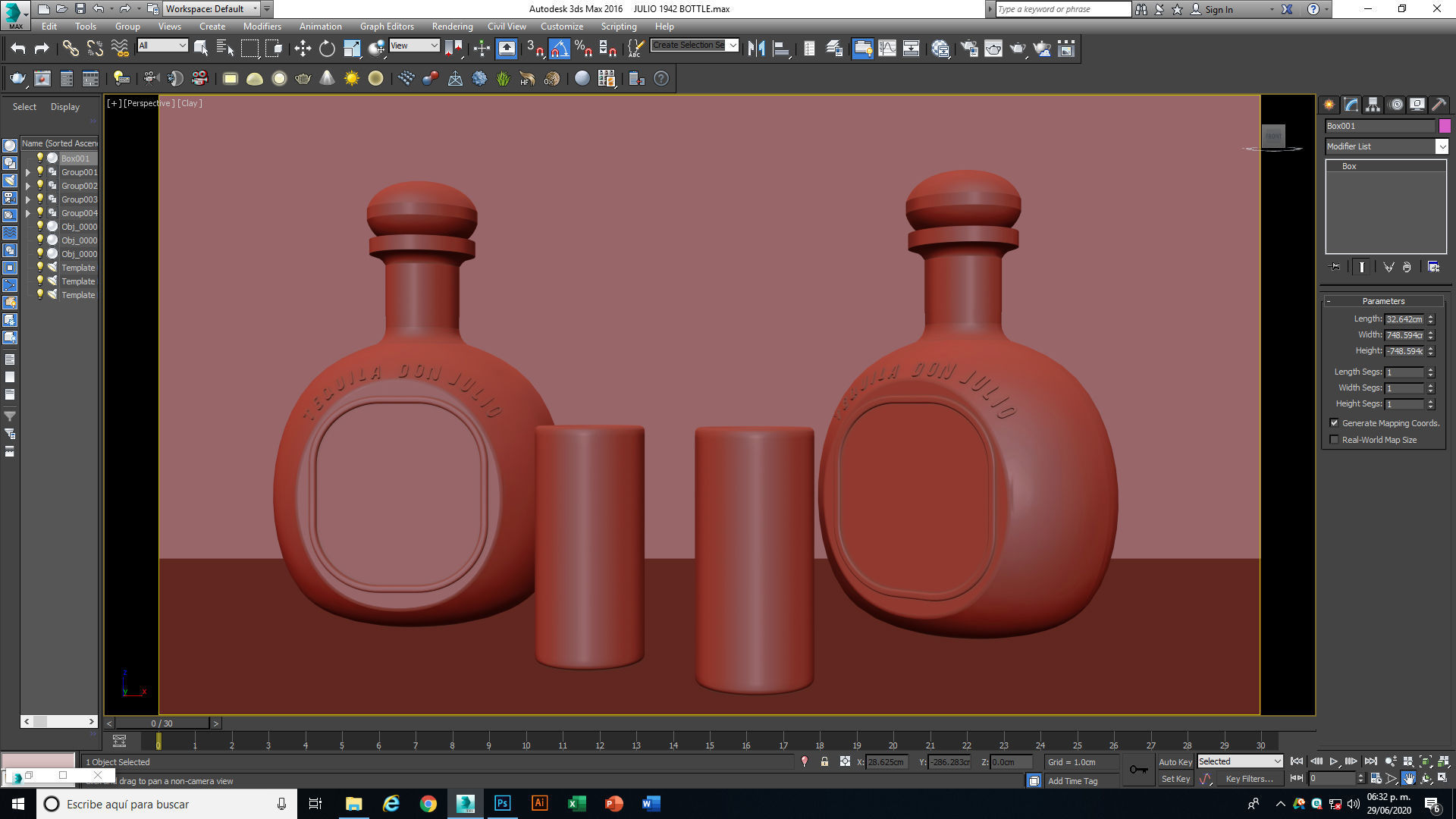This screenshot has width=1456, height=819.
Task: Select the Move tool in main toolbar
Action: 303,49
